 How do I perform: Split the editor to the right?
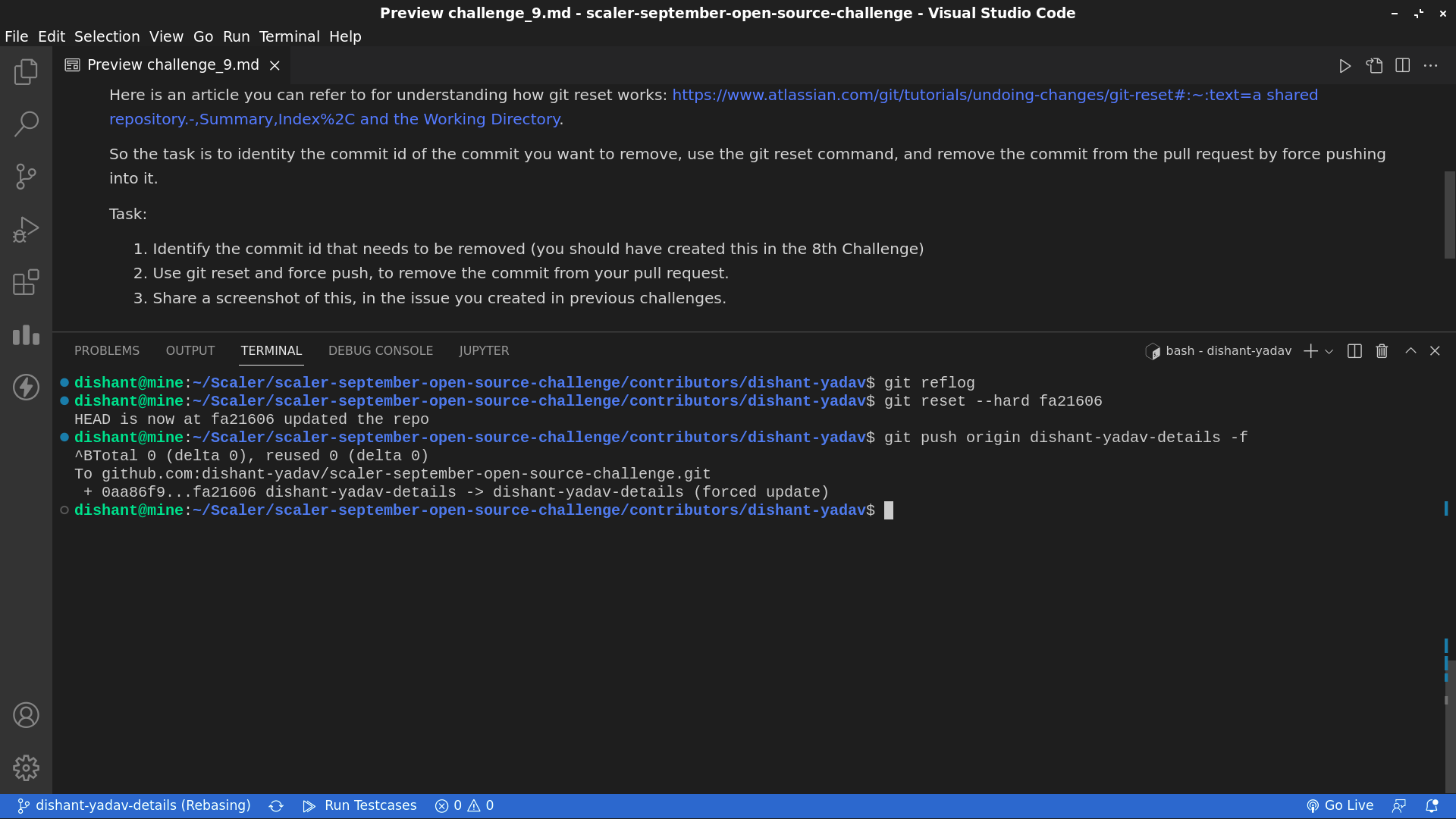pos(1403,66)
